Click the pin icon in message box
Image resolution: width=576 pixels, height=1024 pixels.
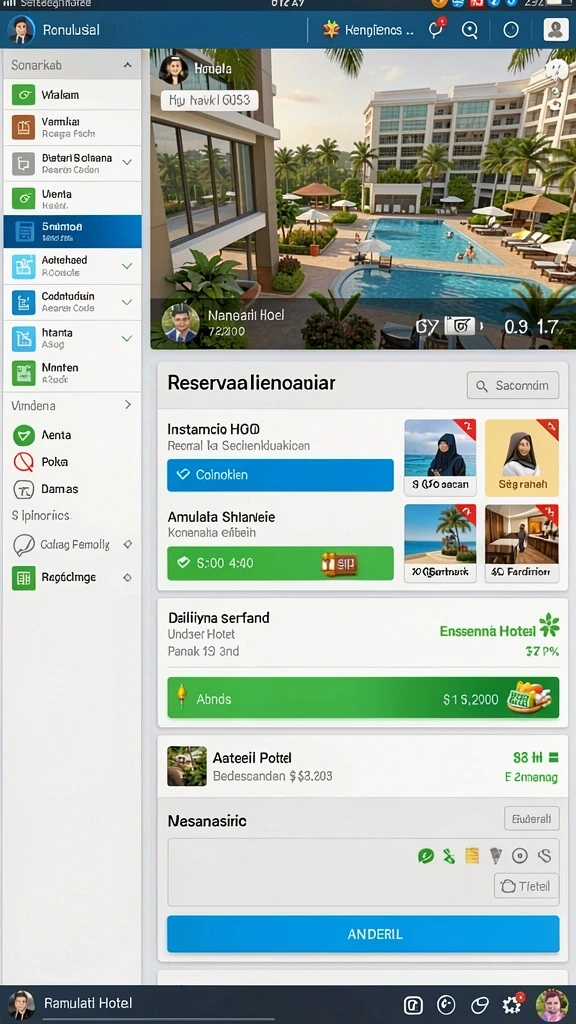pyautogui.click(x=496, y=855)
